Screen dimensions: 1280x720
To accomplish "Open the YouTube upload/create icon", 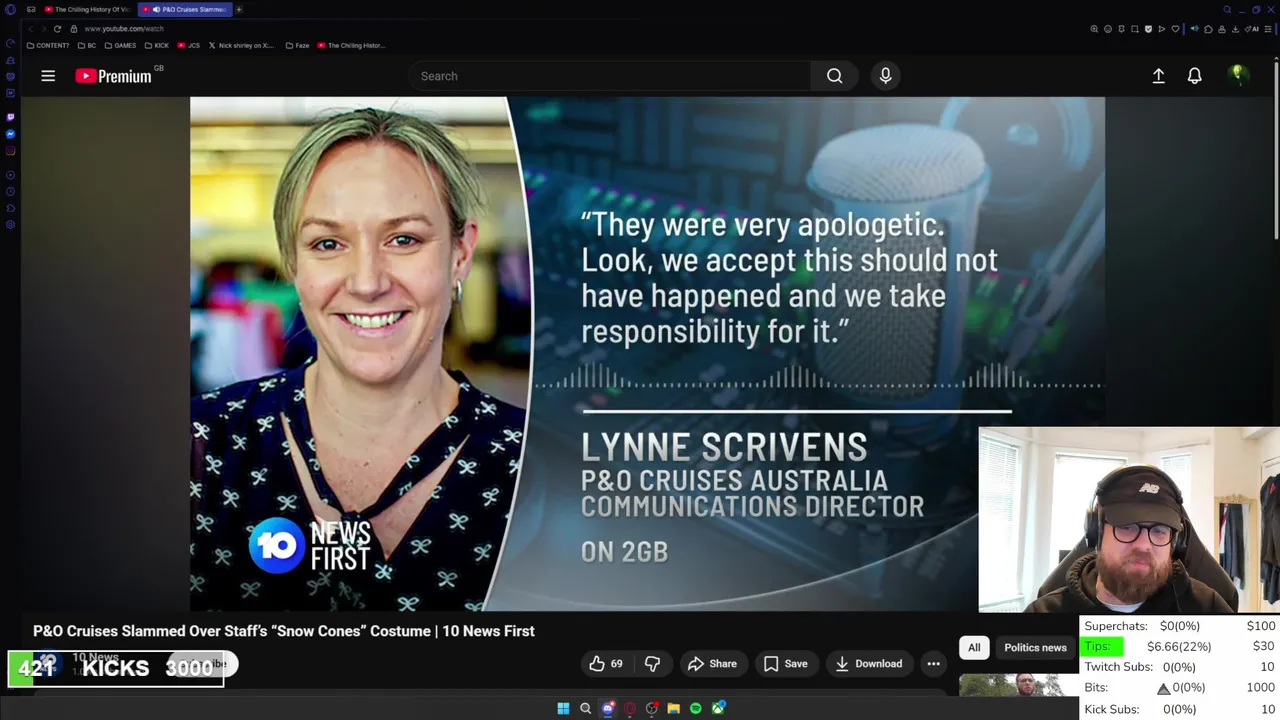I will [x=1158, y=76].
